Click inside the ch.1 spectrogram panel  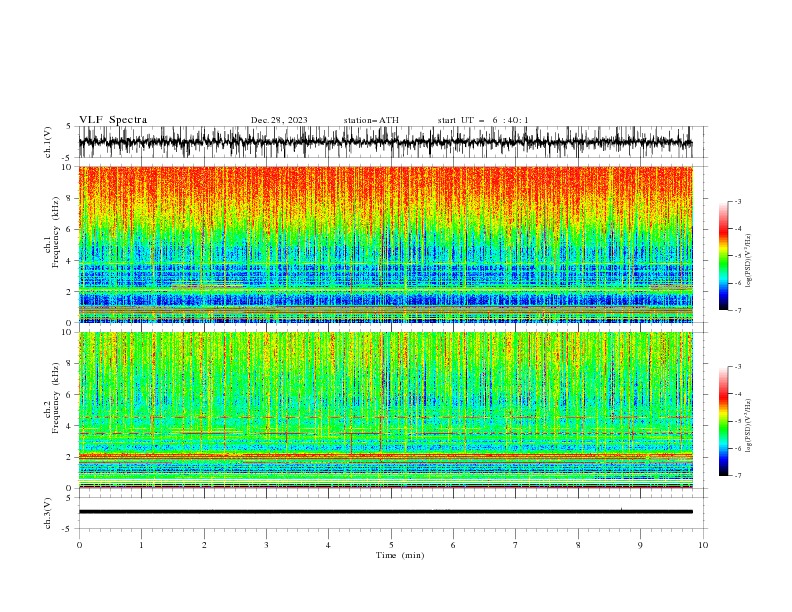(x=385, y=244)
